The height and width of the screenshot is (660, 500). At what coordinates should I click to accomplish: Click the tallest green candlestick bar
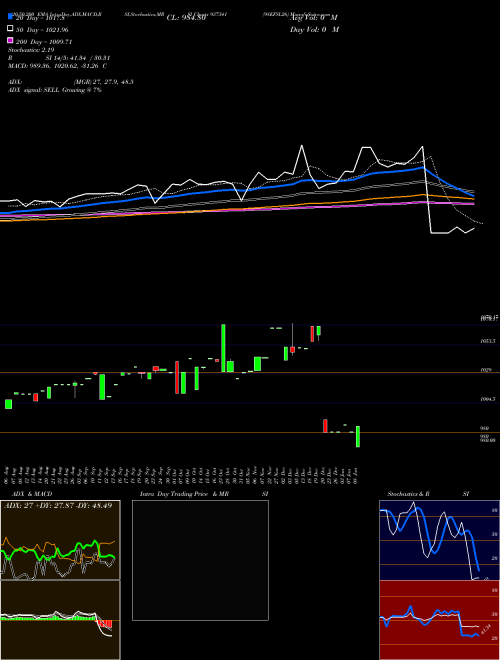[223, 348]
